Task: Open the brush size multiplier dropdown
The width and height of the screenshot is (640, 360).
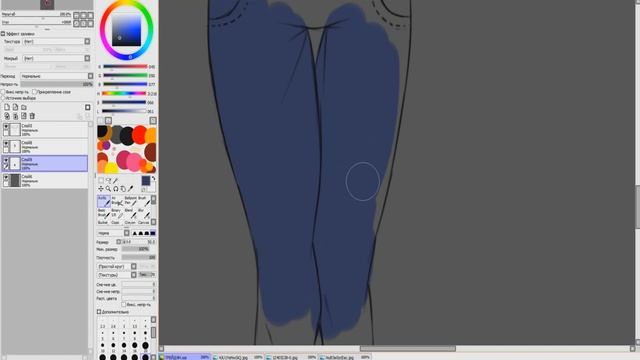Action: click(x=118, y=242)
